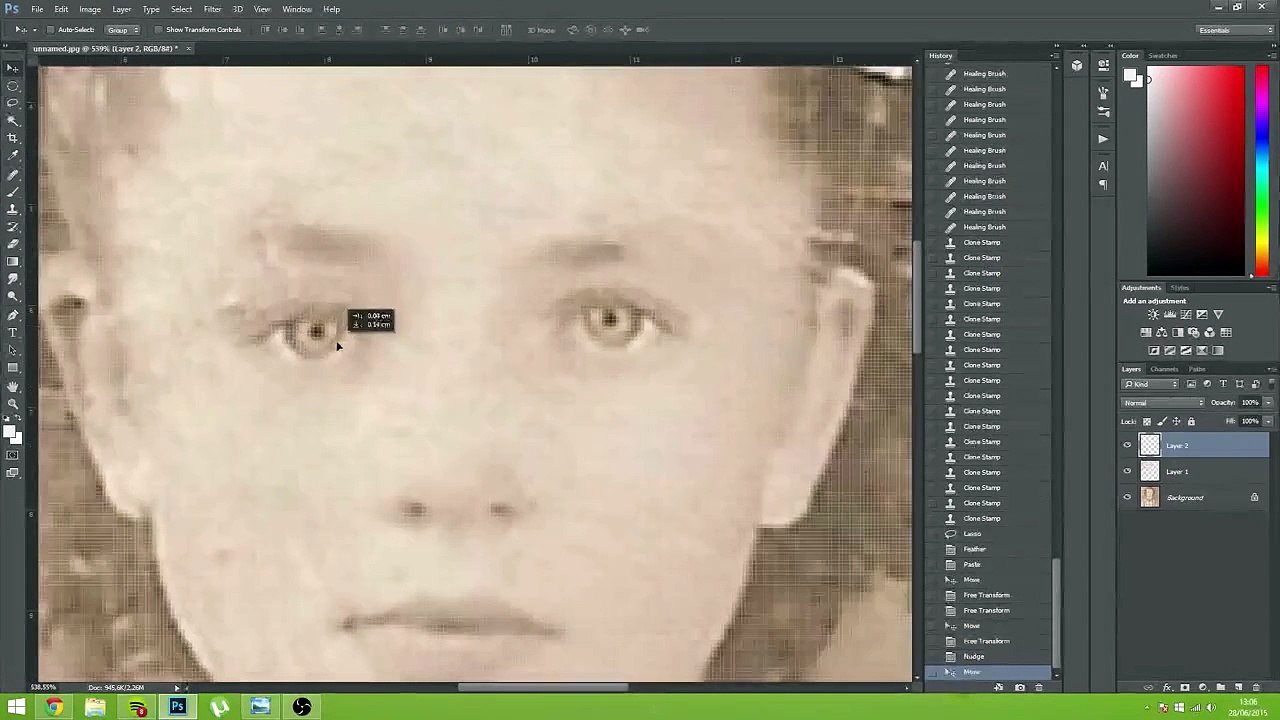Switch to the Paths tab
The image size is (1280, 720).
[x=1197, y=370]
